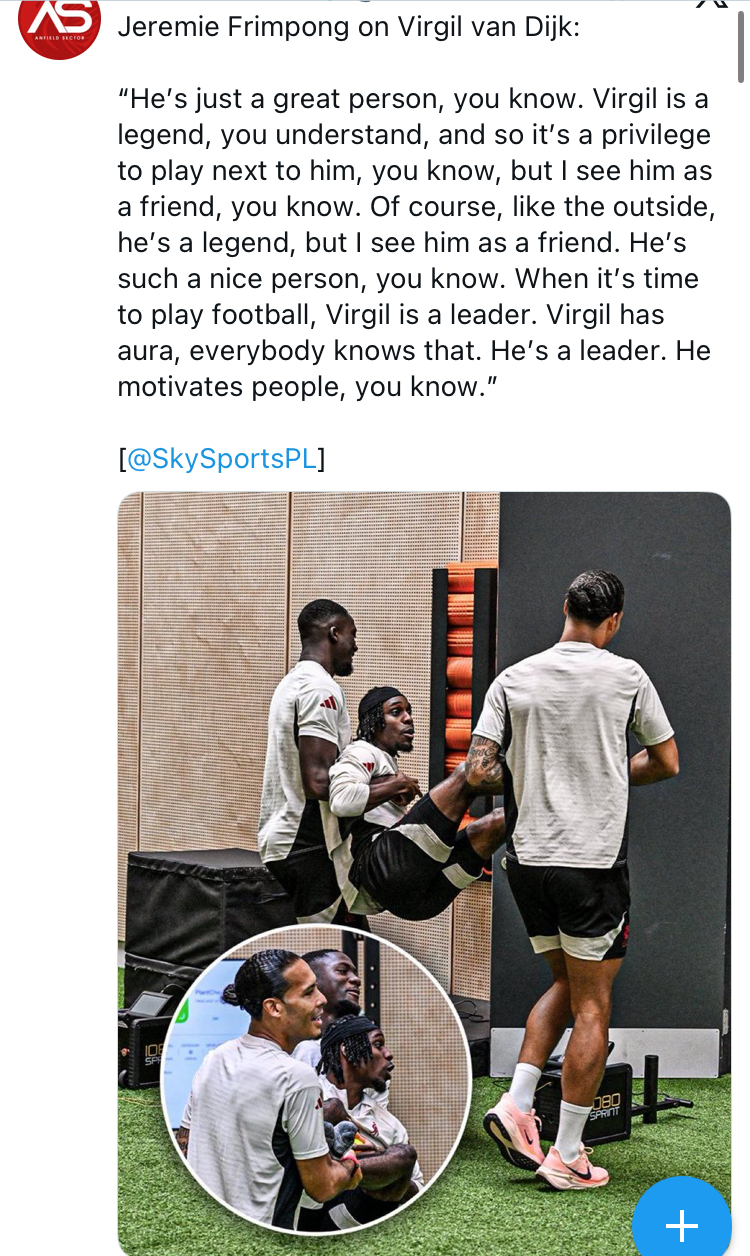The height and width of the screenshot is (1256, 750).
Task: Tap the circular inset close-up photo
Action: click(316, 1080)
